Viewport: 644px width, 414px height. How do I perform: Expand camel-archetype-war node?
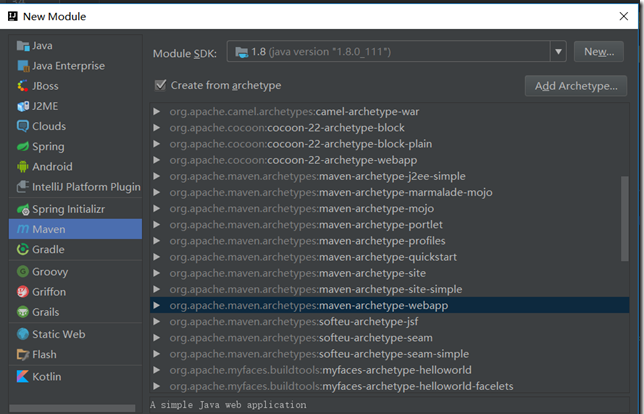coord(156,111)
